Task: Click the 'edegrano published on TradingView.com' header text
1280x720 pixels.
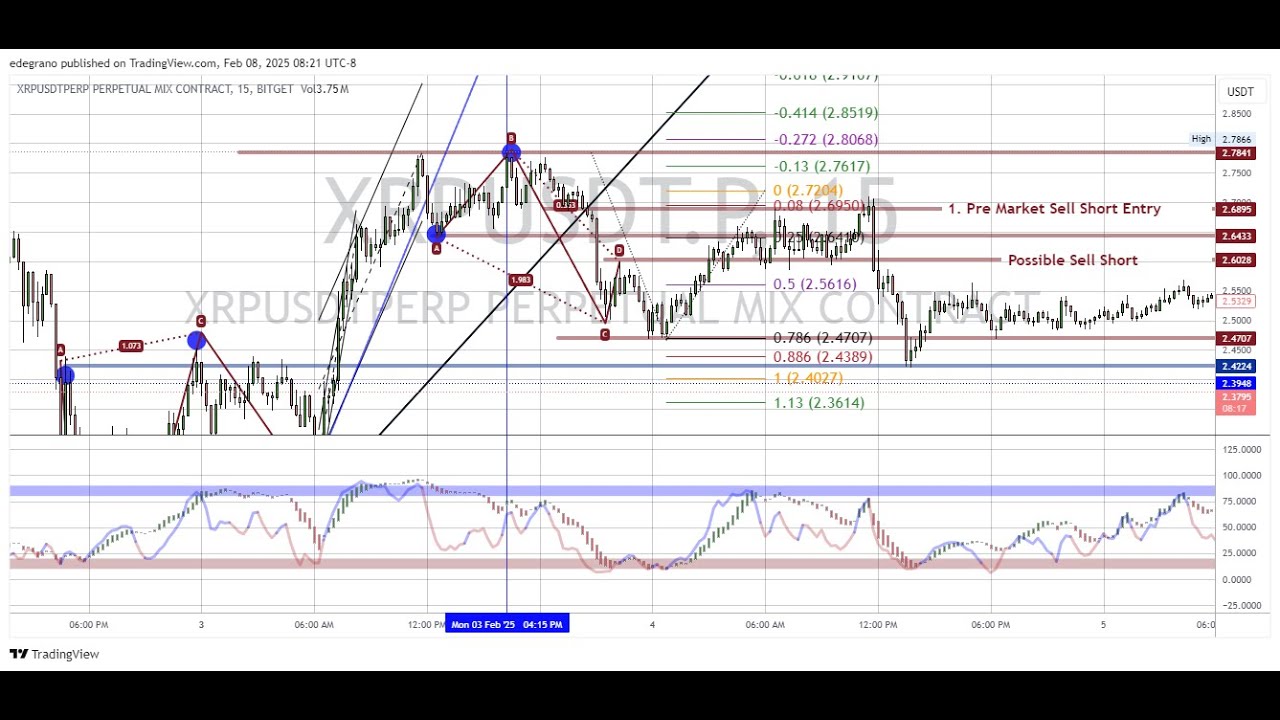Action: click(x=113, y=63)
